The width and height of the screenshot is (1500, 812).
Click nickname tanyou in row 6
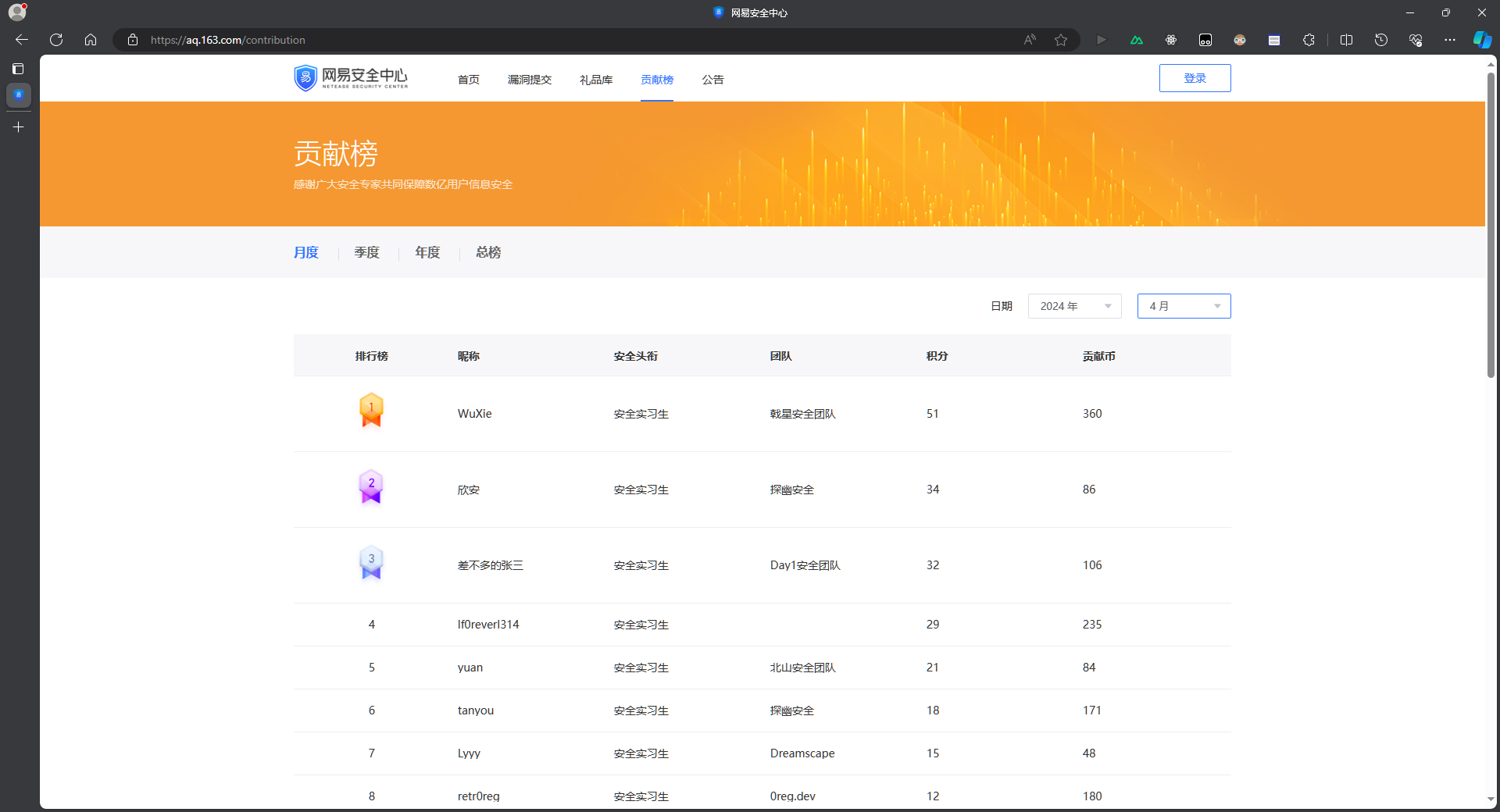click(x=476, y=710)
